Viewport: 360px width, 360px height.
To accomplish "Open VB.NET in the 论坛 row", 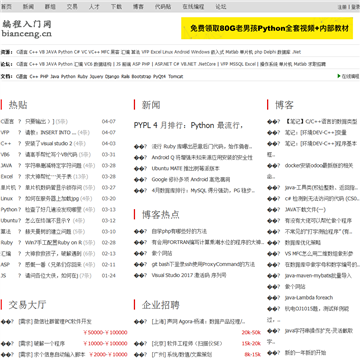I will click(x=189, y=64).
